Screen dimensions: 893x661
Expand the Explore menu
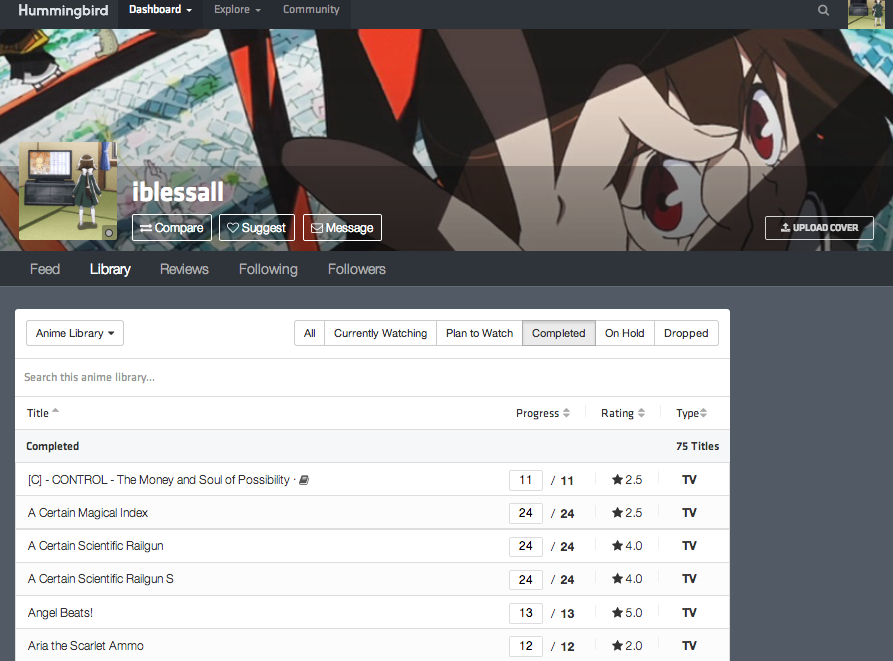(x=237, y=10)
